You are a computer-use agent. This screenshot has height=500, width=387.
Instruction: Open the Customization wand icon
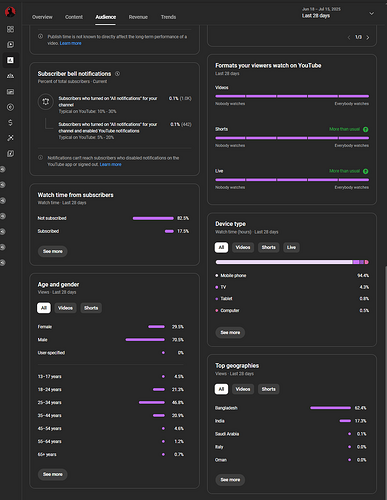tap(10, 138)
